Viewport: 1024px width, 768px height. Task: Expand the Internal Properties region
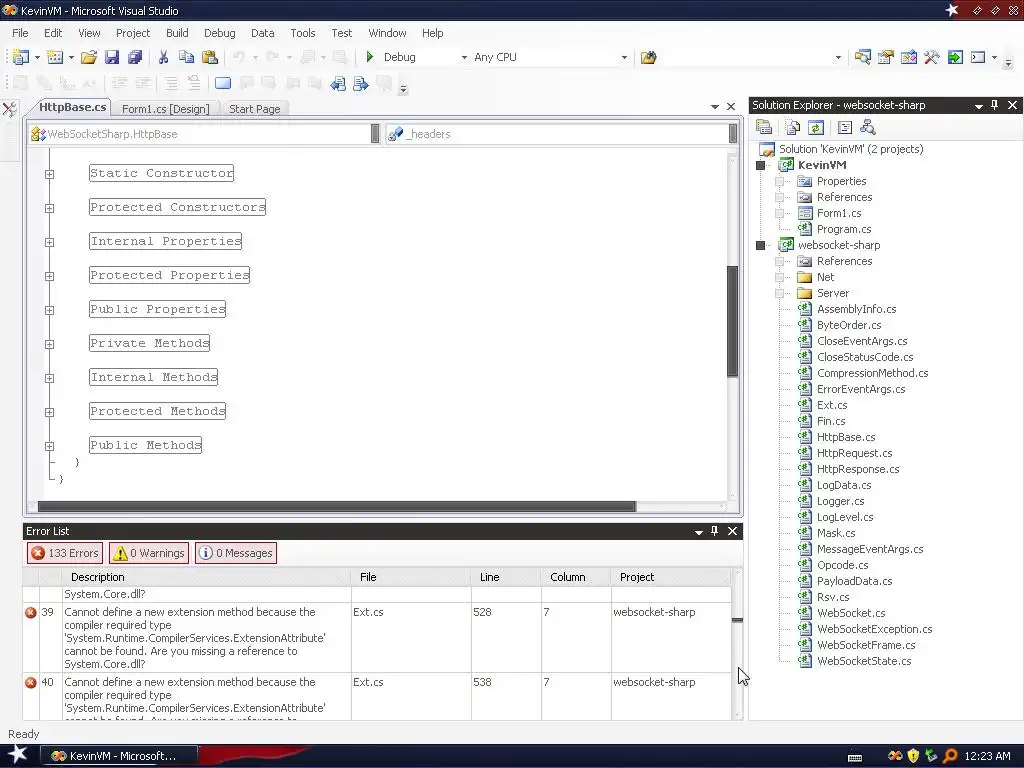pyautogui.click(x=49, y=242)
